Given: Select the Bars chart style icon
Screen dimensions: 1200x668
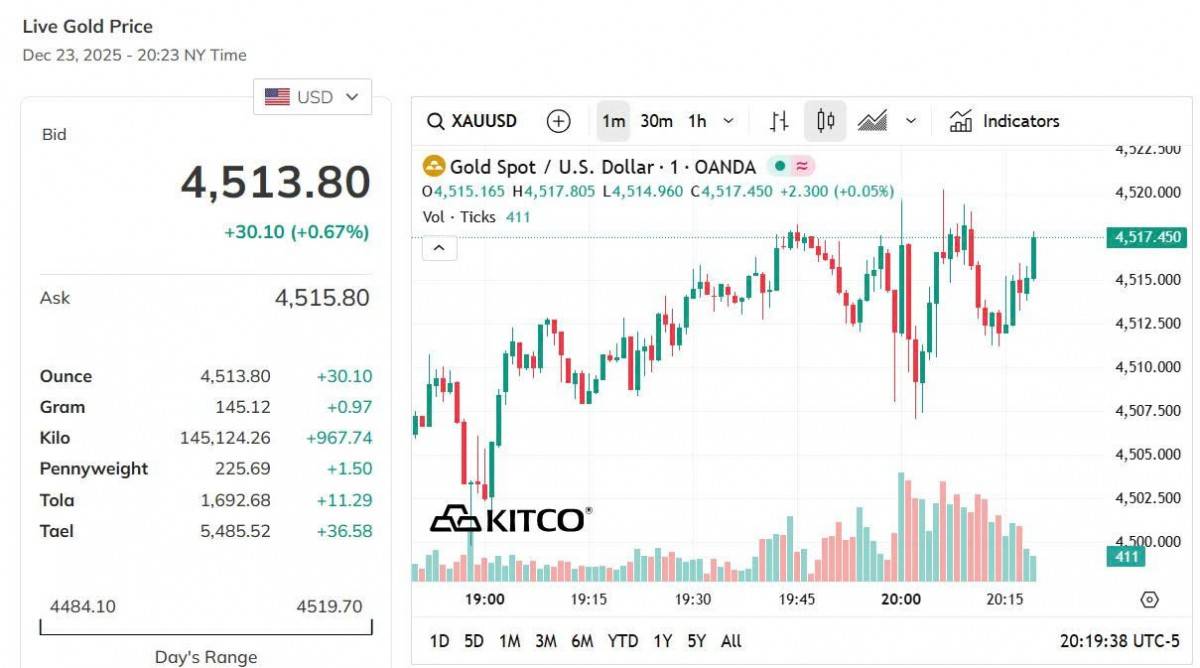Looking at the screenshot, I should (779, 121).
